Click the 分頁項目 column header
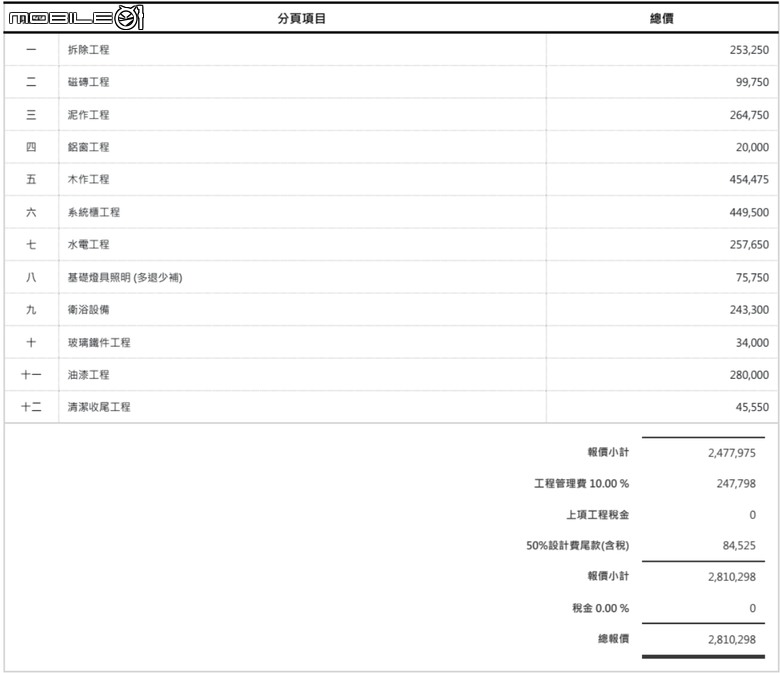Image resolution: width=780 pixels, height=673 pixels. point(301,18)
